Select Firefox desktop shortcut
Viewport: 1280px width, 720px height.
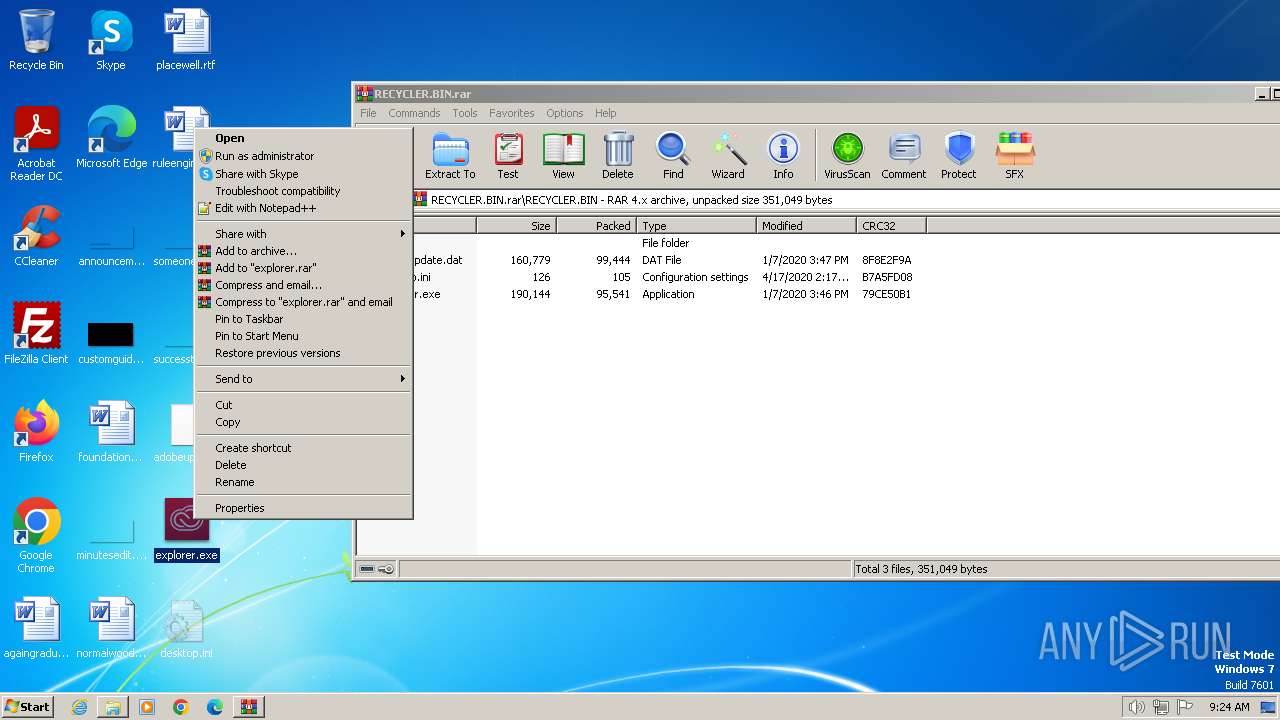pyautogui.click(x=36, y=432)
